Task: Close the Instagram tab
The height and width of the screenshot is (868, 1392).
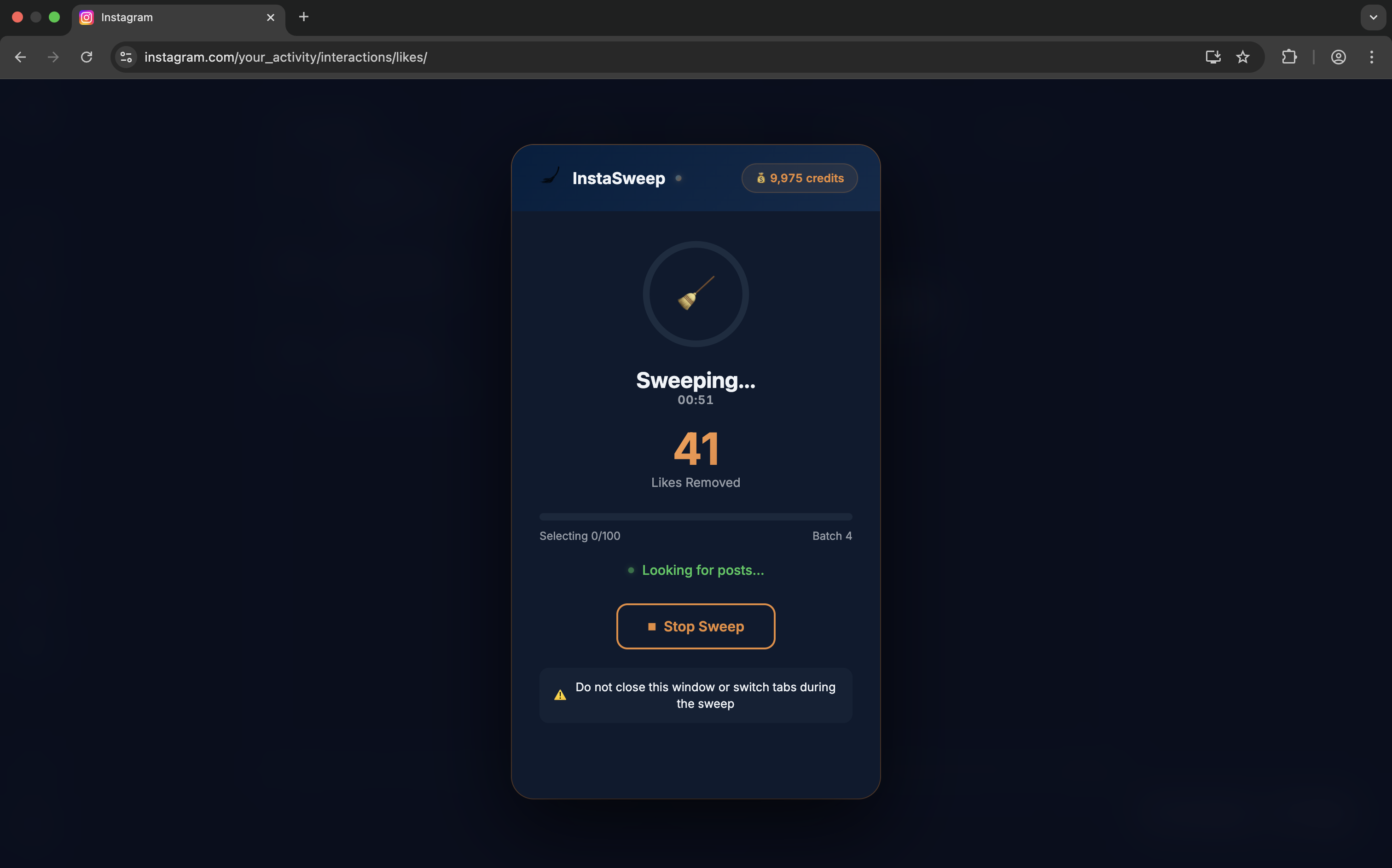Action: (x=270, y=17)
